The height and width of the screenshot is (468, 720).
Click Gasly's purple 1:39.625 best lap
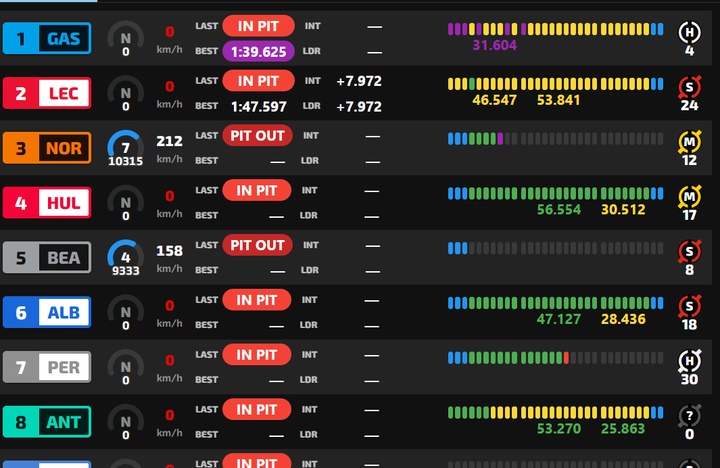click(x=258, y=52)
